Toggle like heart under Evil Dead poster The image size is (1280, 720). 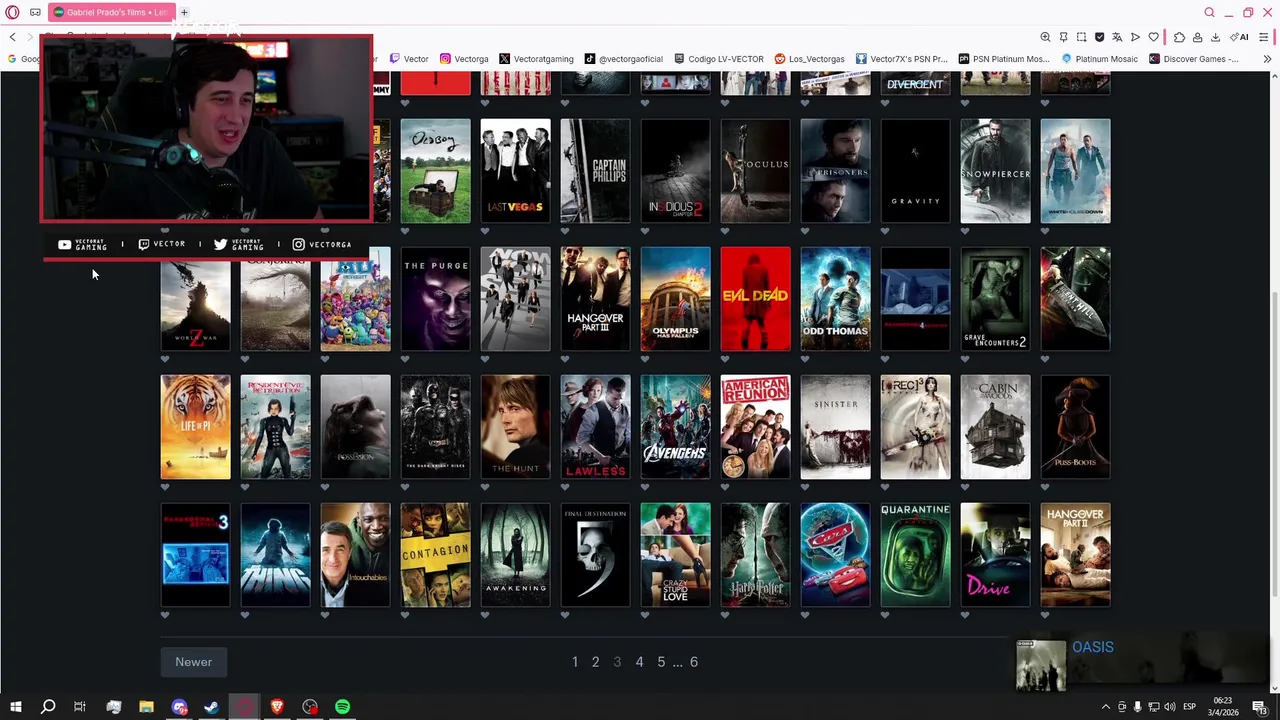click(x=725, y=359)
